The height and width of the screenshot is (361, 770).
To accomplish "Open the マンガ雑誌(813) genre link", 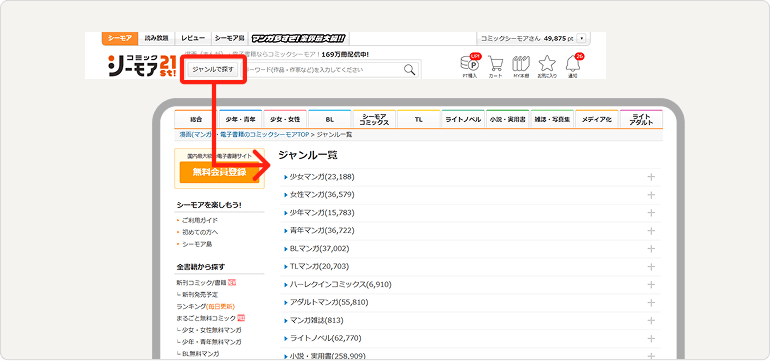I will pyautogui.click(x=316, y=320).
